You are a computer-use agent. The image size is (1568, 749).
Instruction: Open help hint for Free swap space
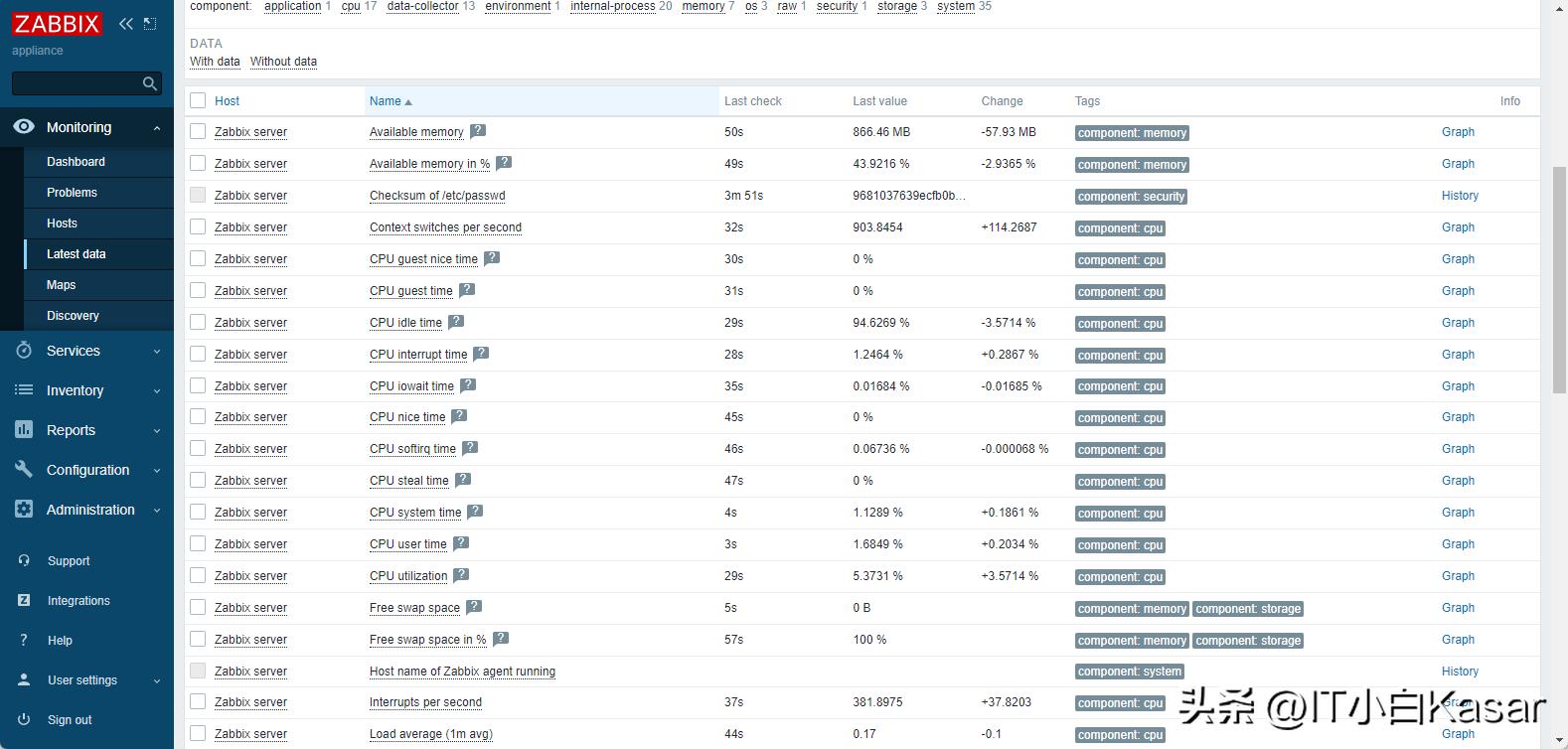click(474, 606)
